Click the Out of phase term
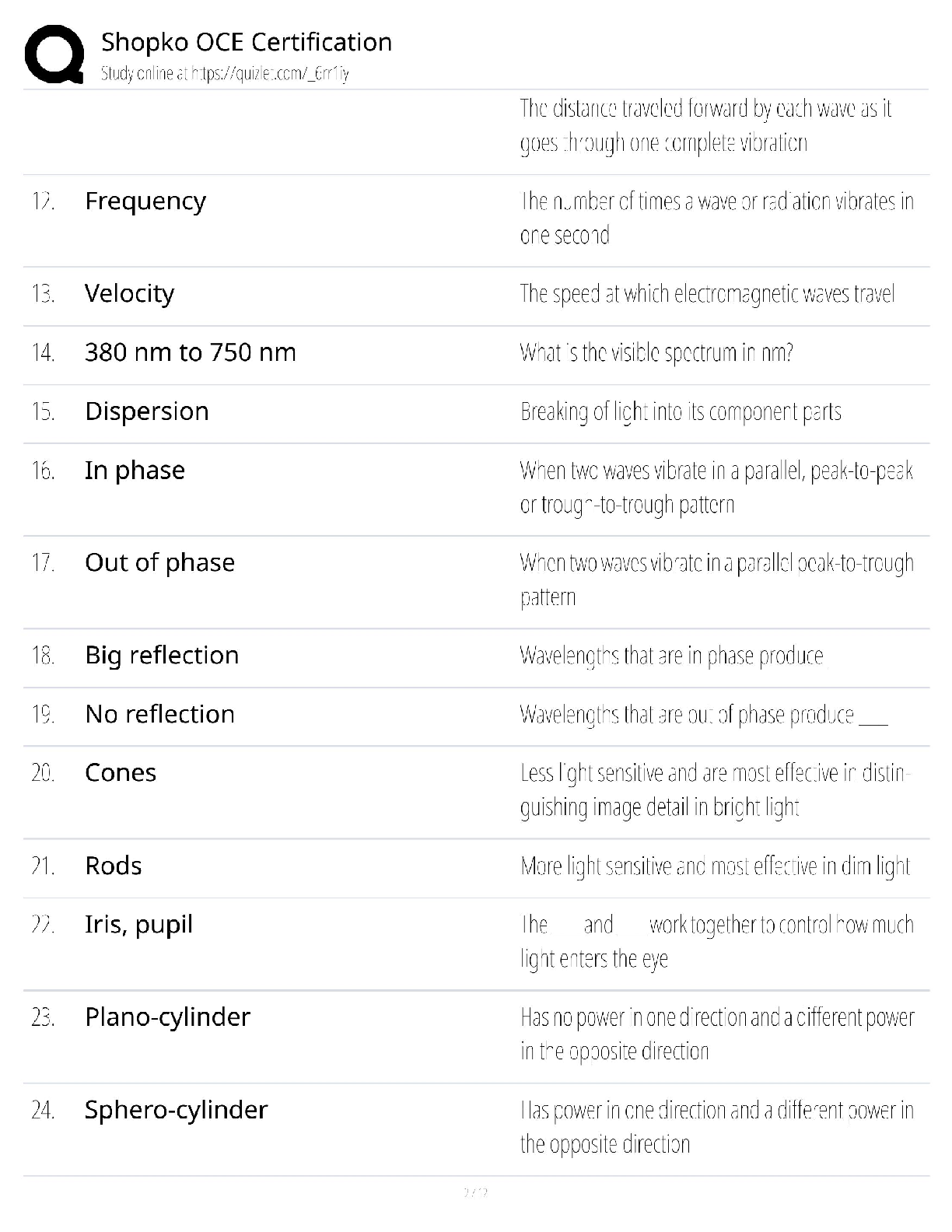Screen dimensions: 952x1232 159,563
